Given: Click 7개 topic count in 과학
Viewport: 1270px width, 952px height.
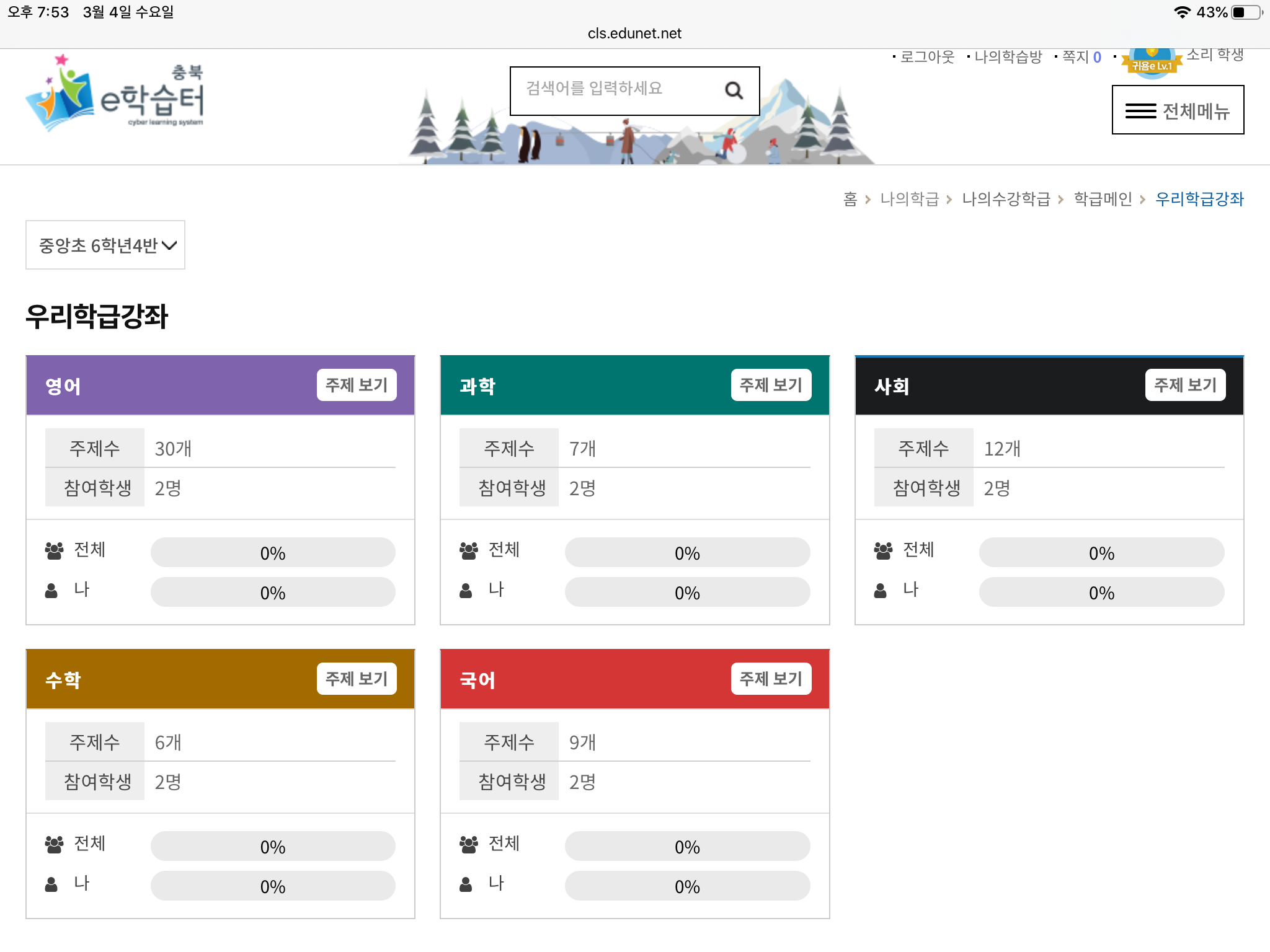Looking at the screenshot, I should [582, 448].
